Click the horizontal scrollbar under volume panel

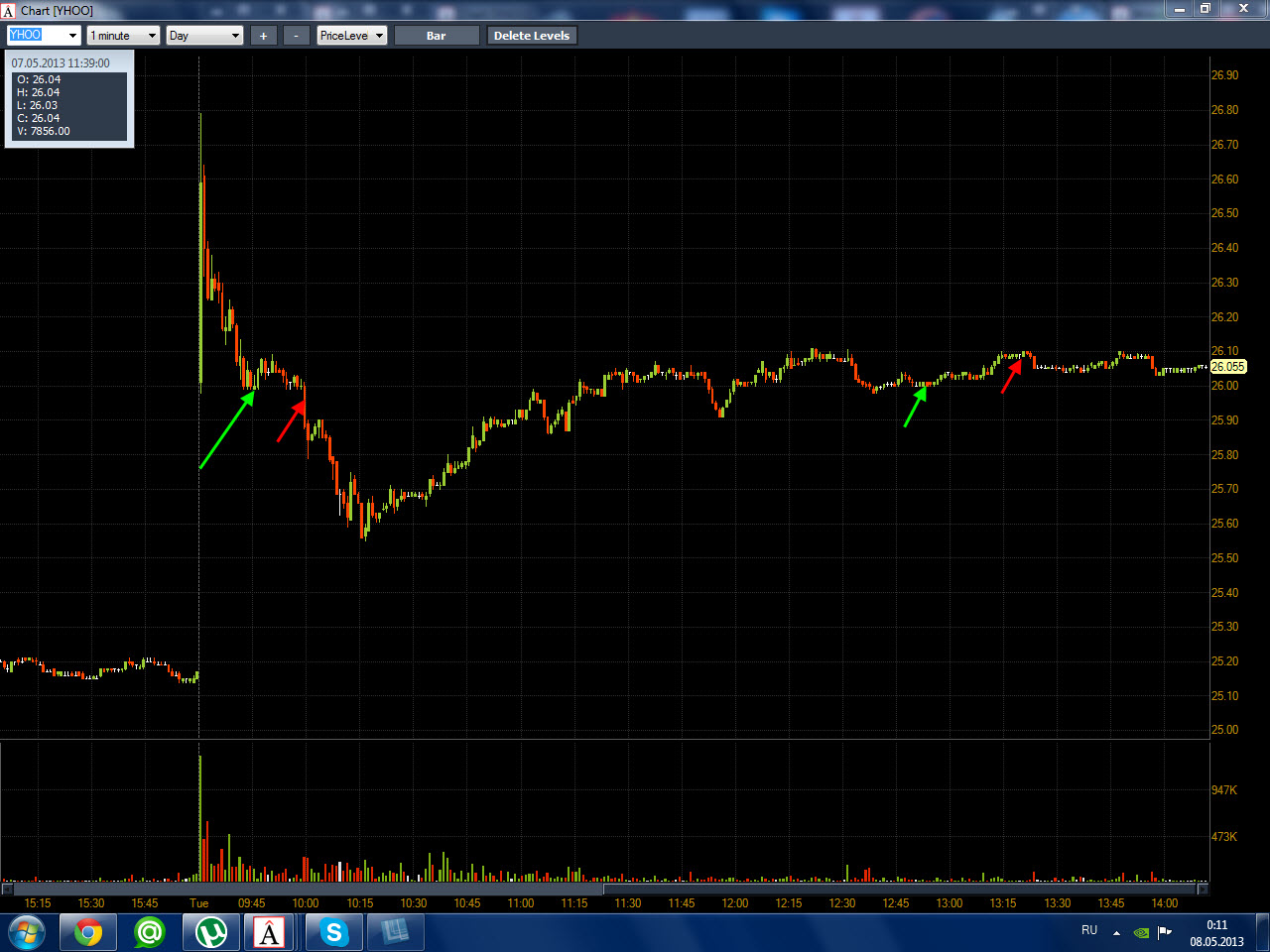click(x=604, y=889)
